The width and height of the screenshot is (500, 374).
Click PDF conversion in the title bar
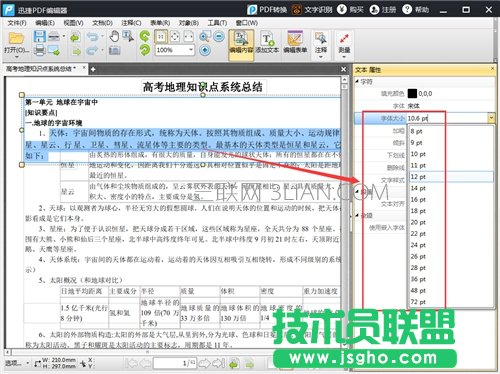tap(267, 10)
